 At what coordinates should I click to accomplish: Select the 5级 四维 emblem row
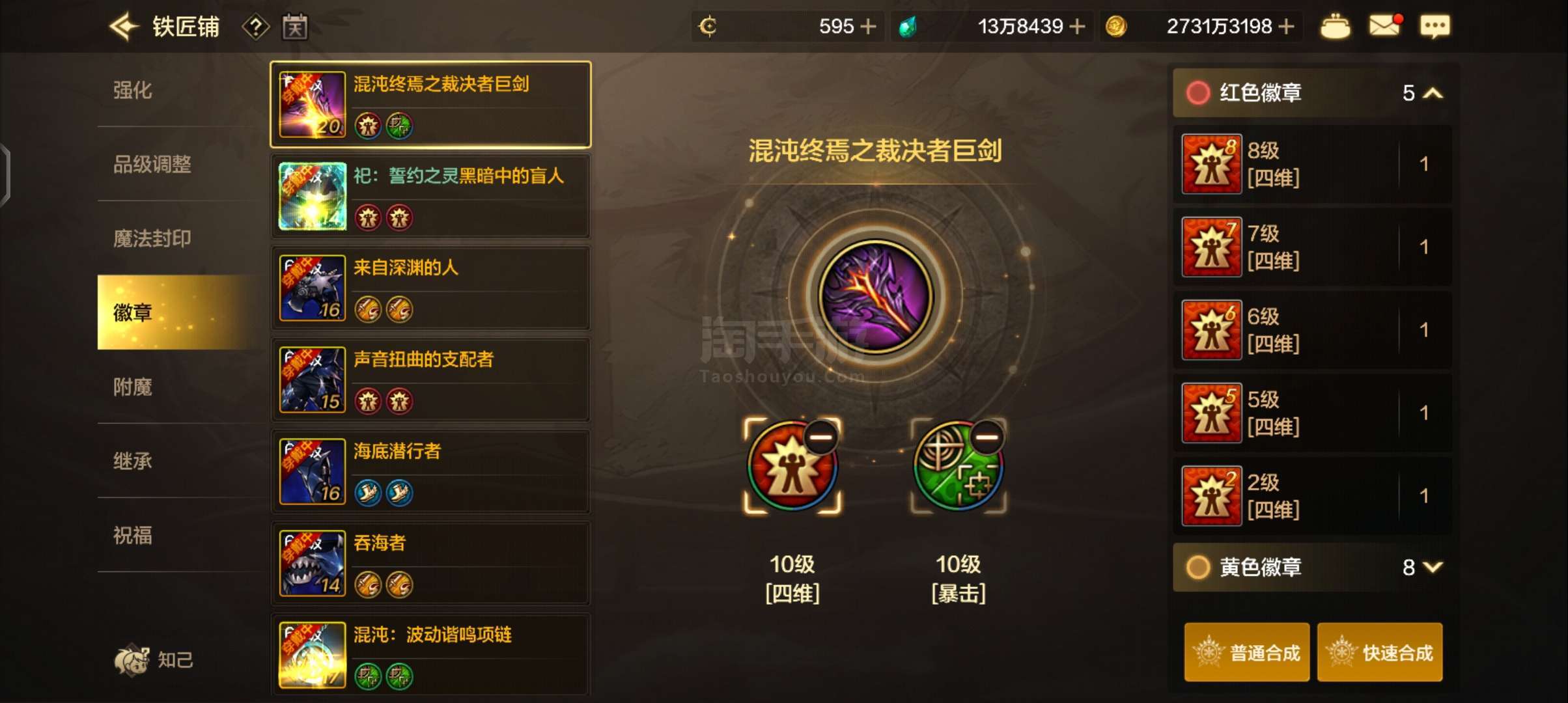pyautogui.click(x=1313, y=413)
